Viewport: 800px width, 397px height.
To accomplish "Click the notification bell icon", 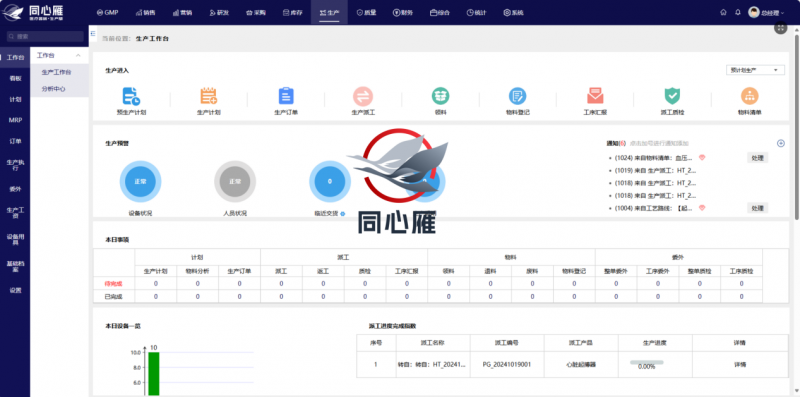I will 737,12.
